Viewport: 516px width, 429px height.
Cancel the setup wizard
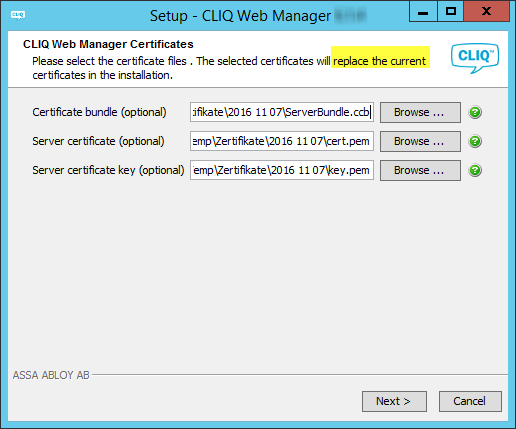(470, 401)
